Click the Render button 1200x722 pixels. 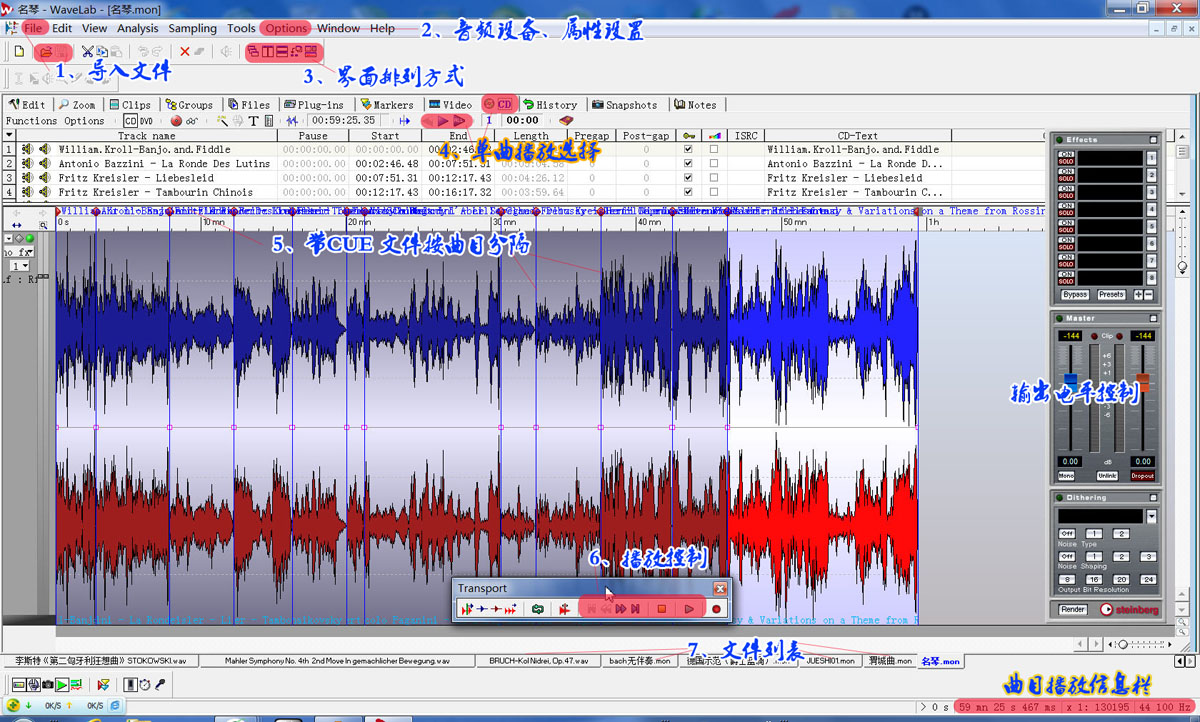pyautogui.click(x=1073, y=609)
